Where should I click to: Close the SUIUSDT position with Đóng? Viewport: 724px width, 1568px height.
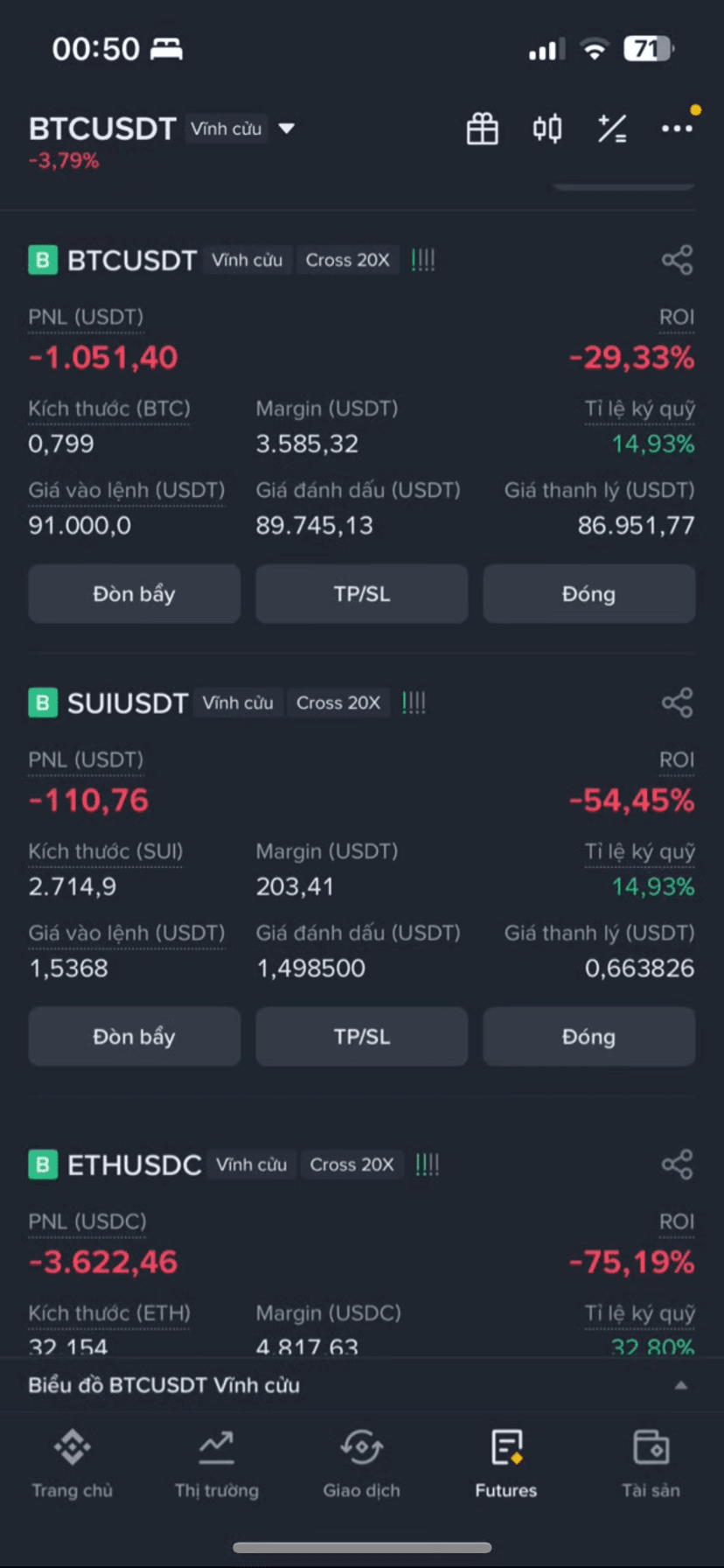589,1037
